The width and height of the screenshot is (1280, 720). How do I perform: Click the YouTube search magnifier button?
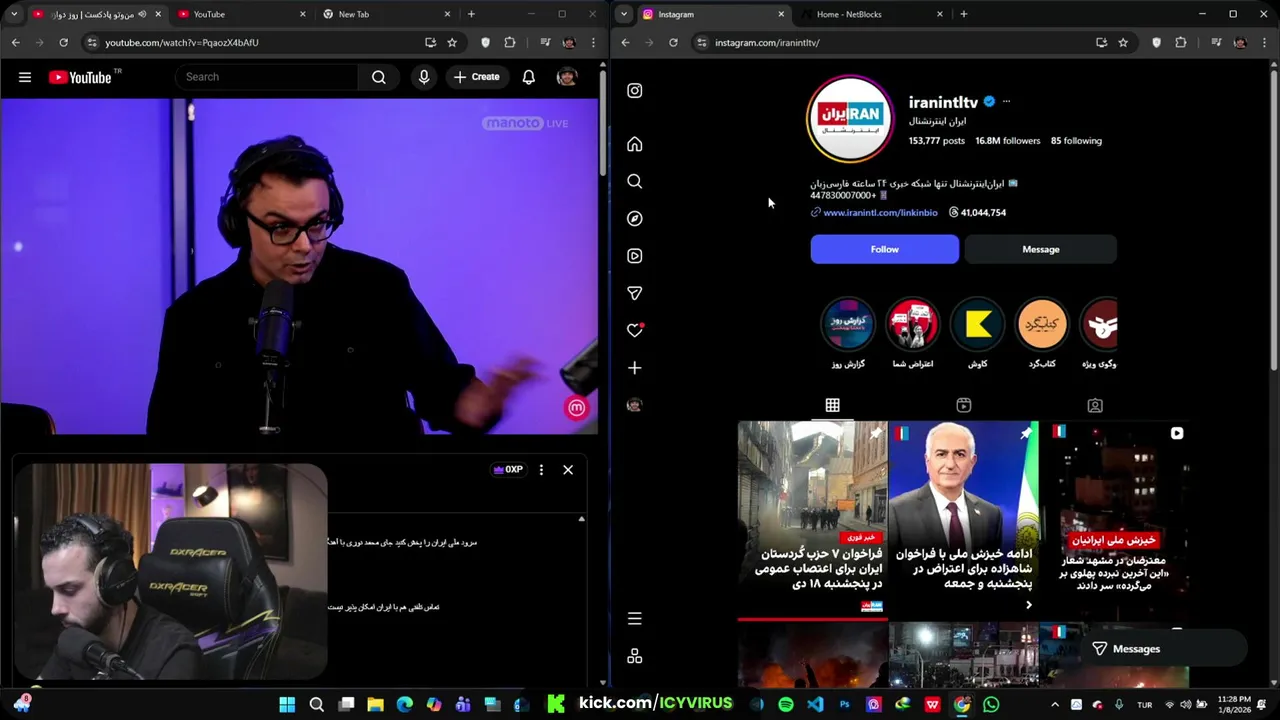379,77
